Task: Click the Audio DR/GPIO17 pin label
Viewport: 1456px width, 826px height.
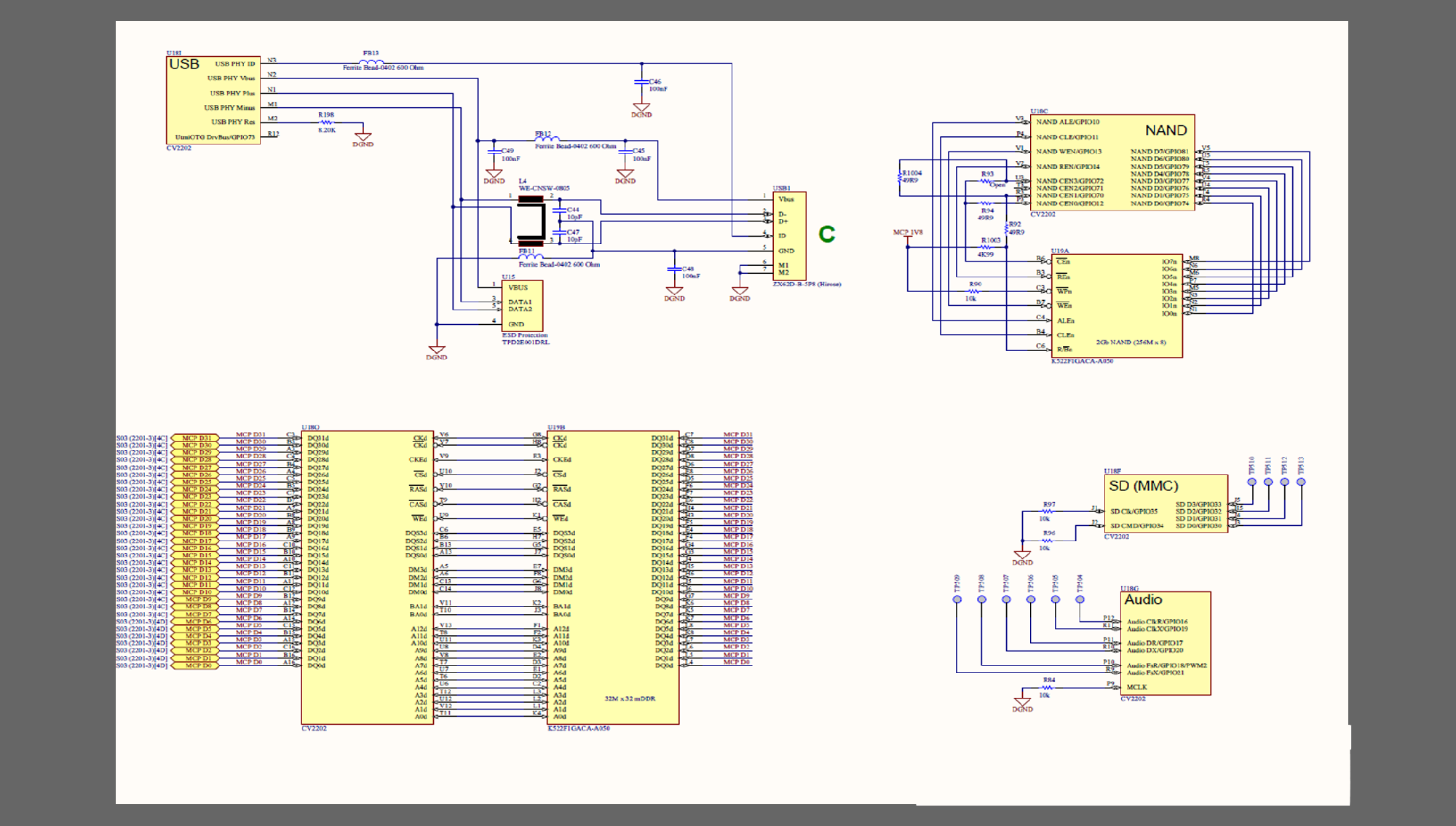Action: tap(1155, 643)
